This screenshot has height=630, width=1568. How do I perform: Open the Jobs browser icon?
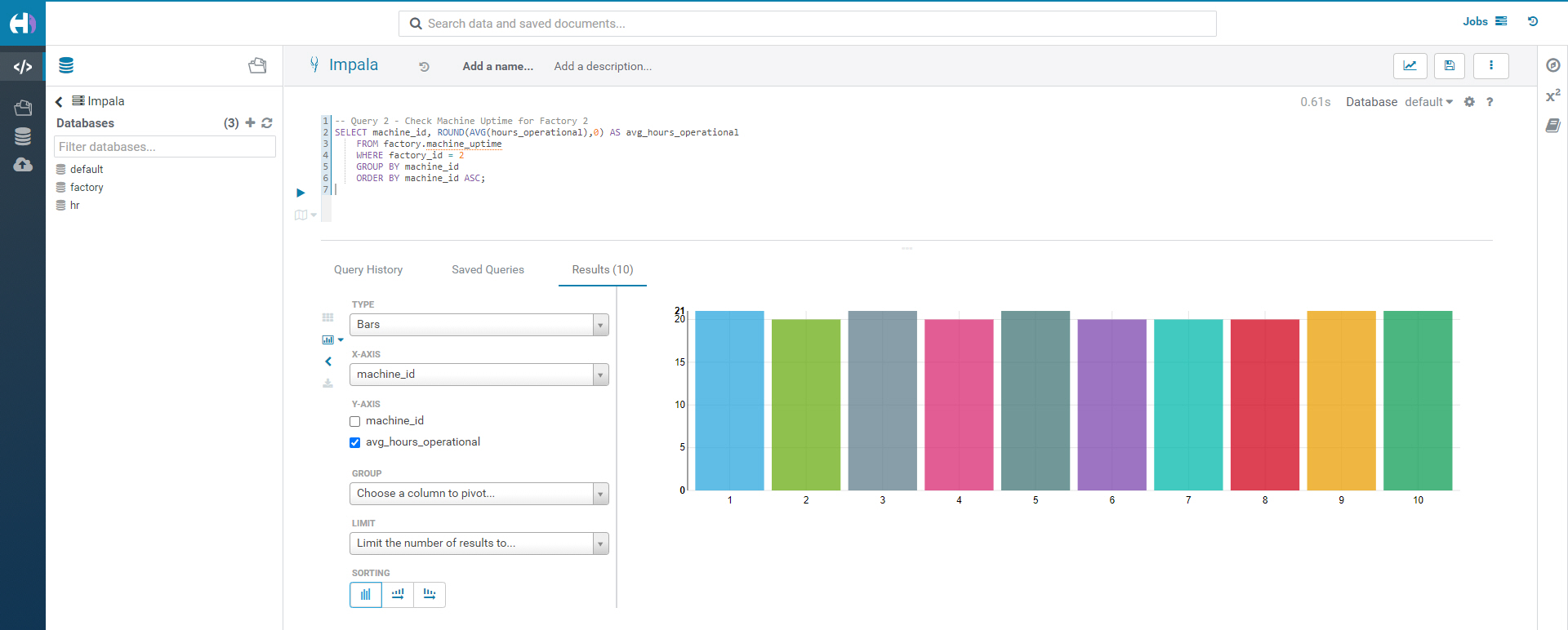1501,21
